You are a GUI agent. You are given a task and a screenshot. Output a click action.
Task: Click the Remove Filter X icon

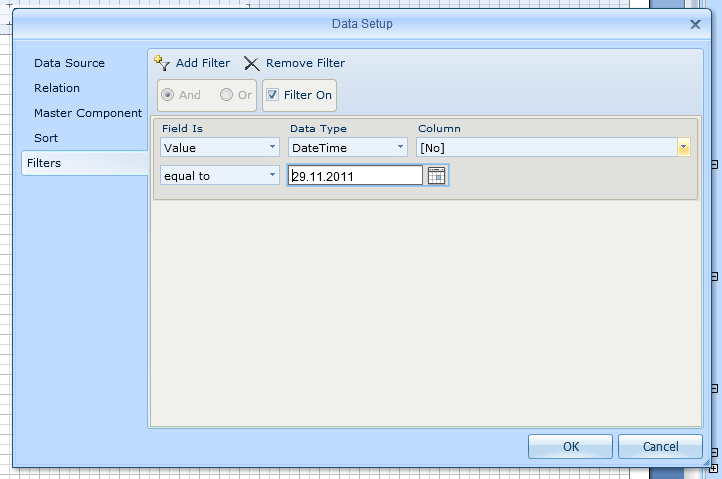pyautogui.click(x=251, y=64)
